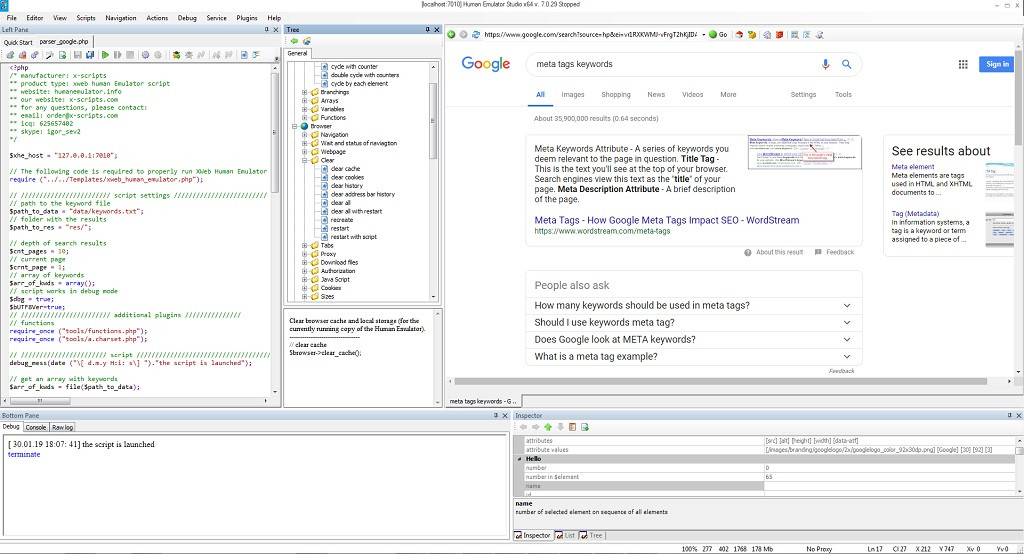Image resolution: width=1024 pixels, height=554 pixels.
Task: Open the Navigation menu
Action: [x=121, y=18]
